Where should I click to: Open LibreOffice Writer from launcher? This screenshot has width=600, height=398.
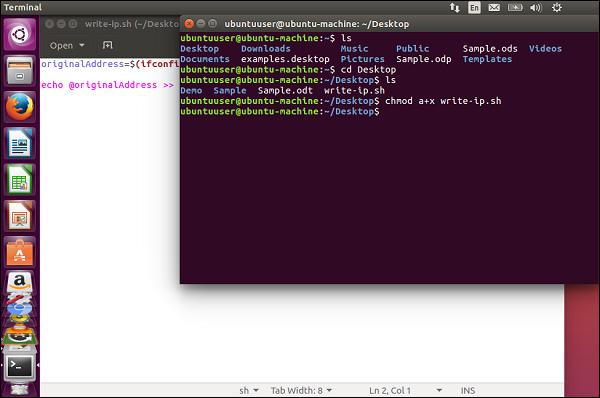20,143
